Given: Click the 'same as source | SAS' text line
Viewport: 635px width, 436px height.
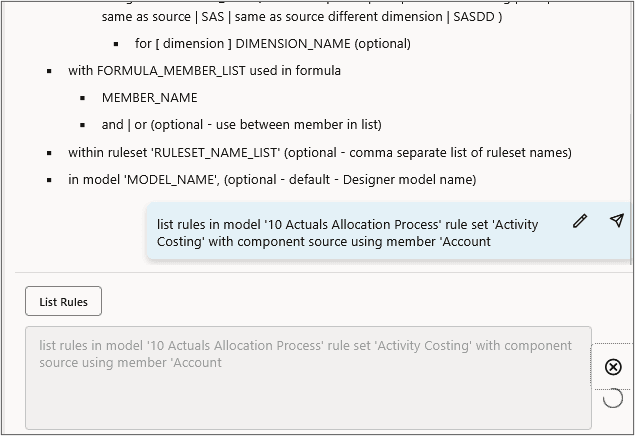Looking at the screenshot, I should [x=300, y=17].
